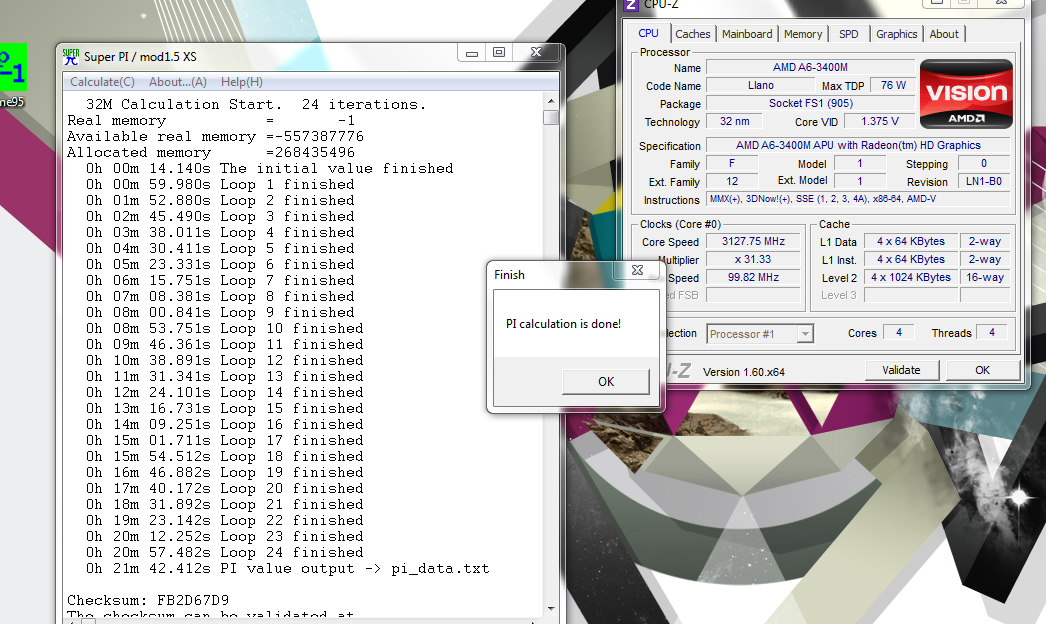
Task: Click the AMD Vision logo in CPU-Z
Action: point(966,94)
